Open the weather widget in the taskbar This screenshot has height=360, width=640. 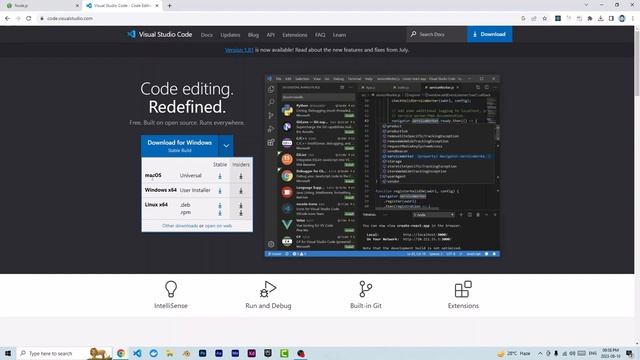coord(513,353)
